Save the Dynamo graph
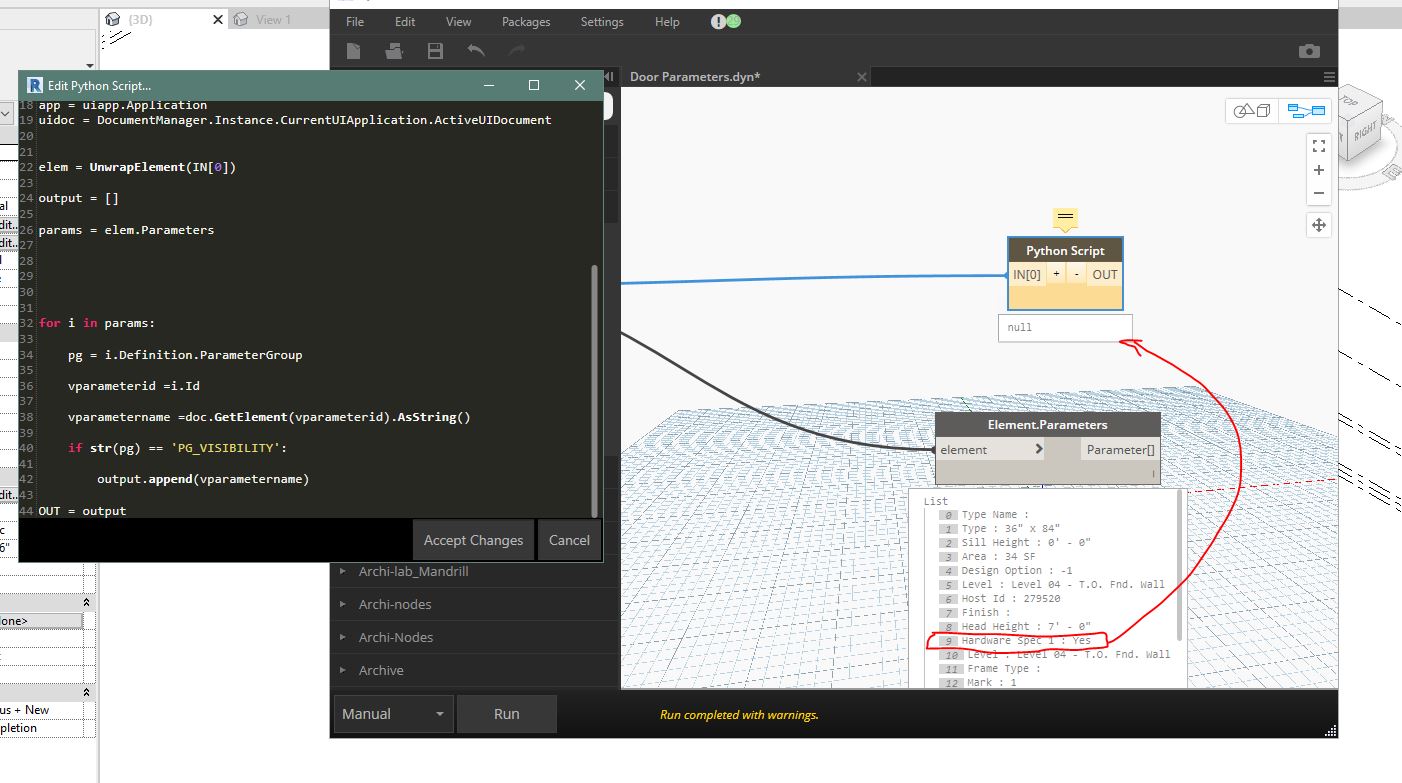1402x783 pixels. (435, 51)
